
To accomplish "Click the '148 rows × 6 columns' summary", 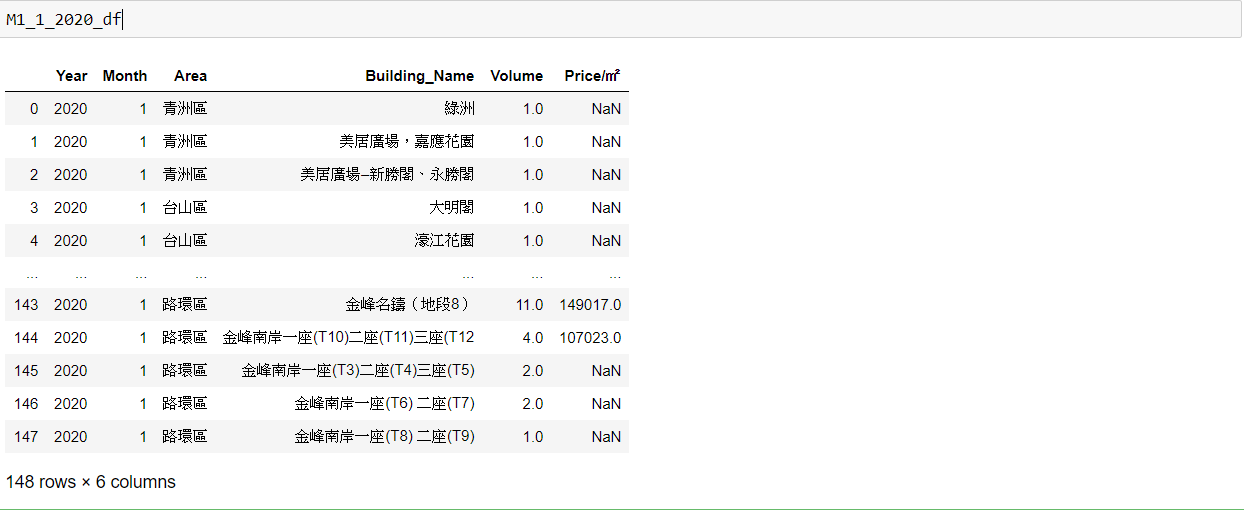I will tap(90, 482).
